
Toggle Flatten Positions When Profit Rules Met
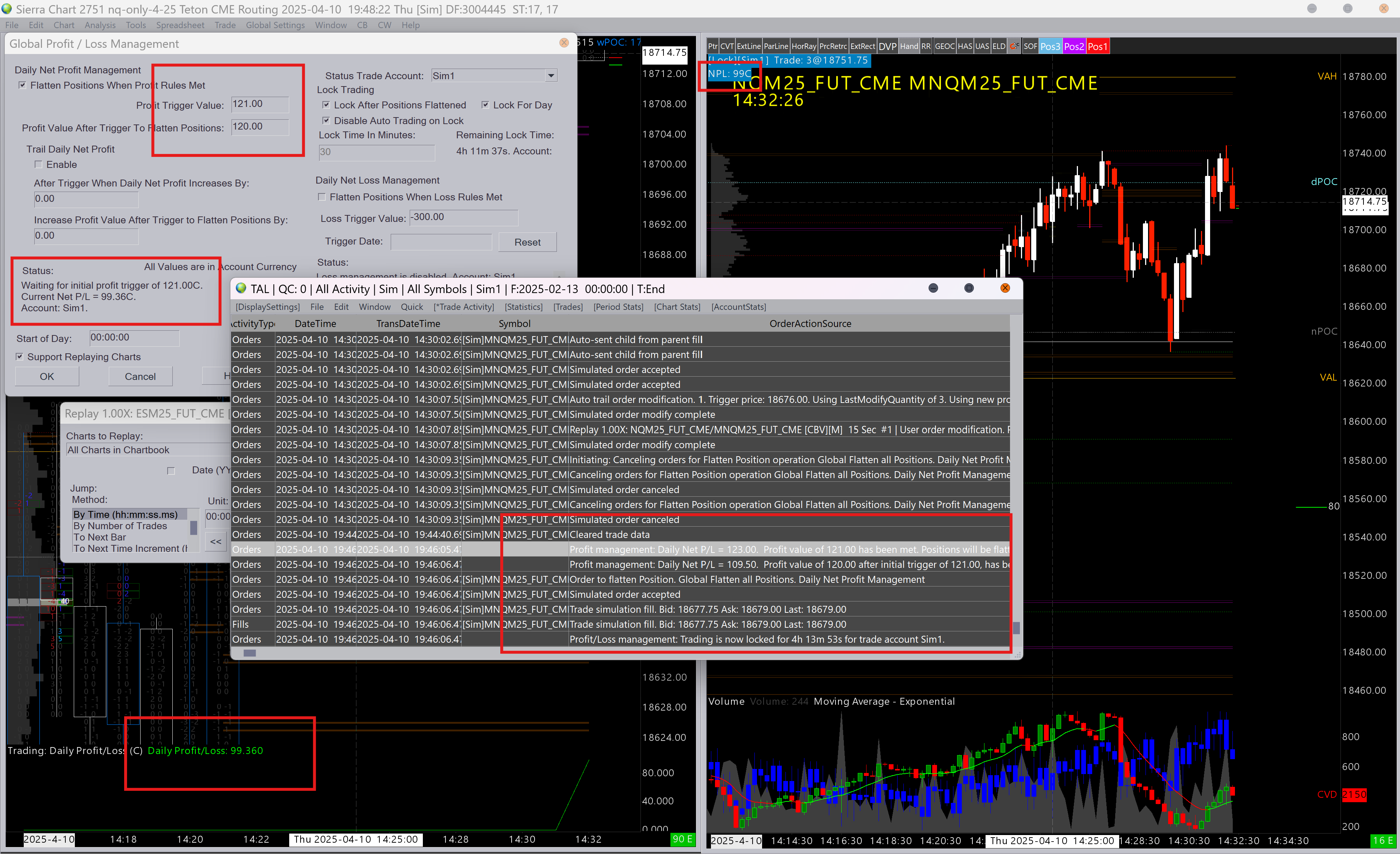pyautogui.click(x=23, y=85)
